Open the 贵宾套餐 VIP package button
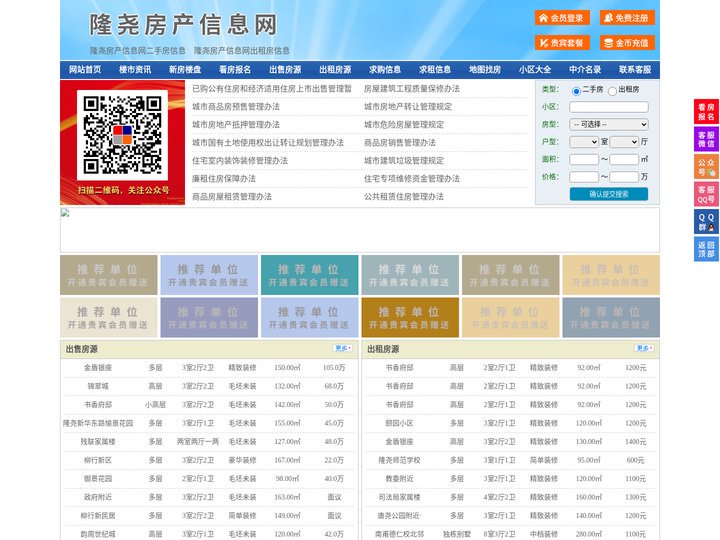Image resolution: width=720 pixels, height=540 pixels. click(x=562, y=43)
